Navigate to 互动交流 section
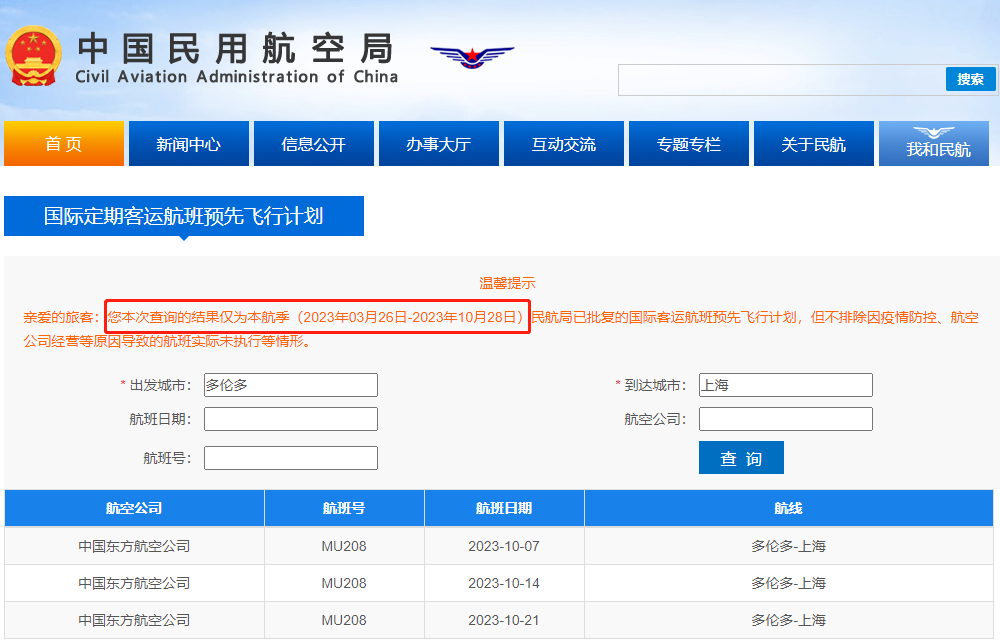This screenshot has height=644, width=1000. tap(563, 144)
